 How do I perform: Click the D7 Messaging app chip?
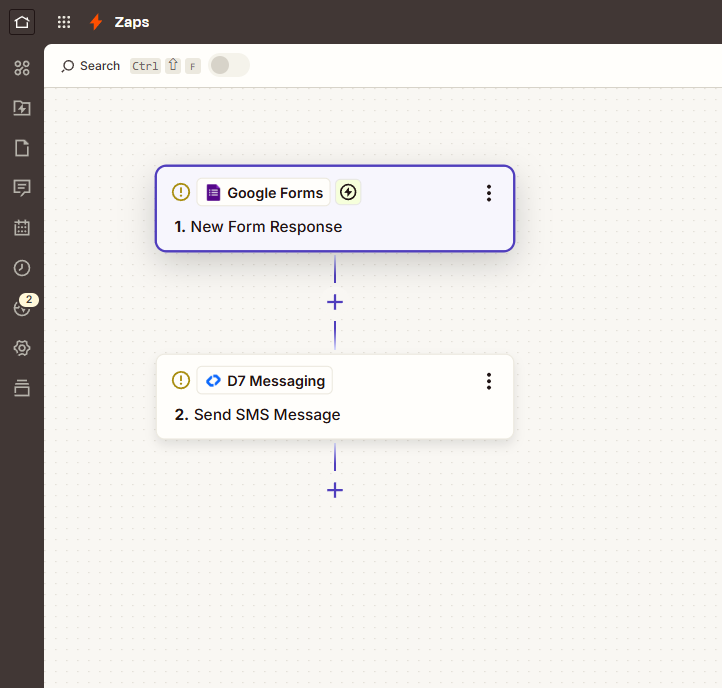tap(265, 380)
